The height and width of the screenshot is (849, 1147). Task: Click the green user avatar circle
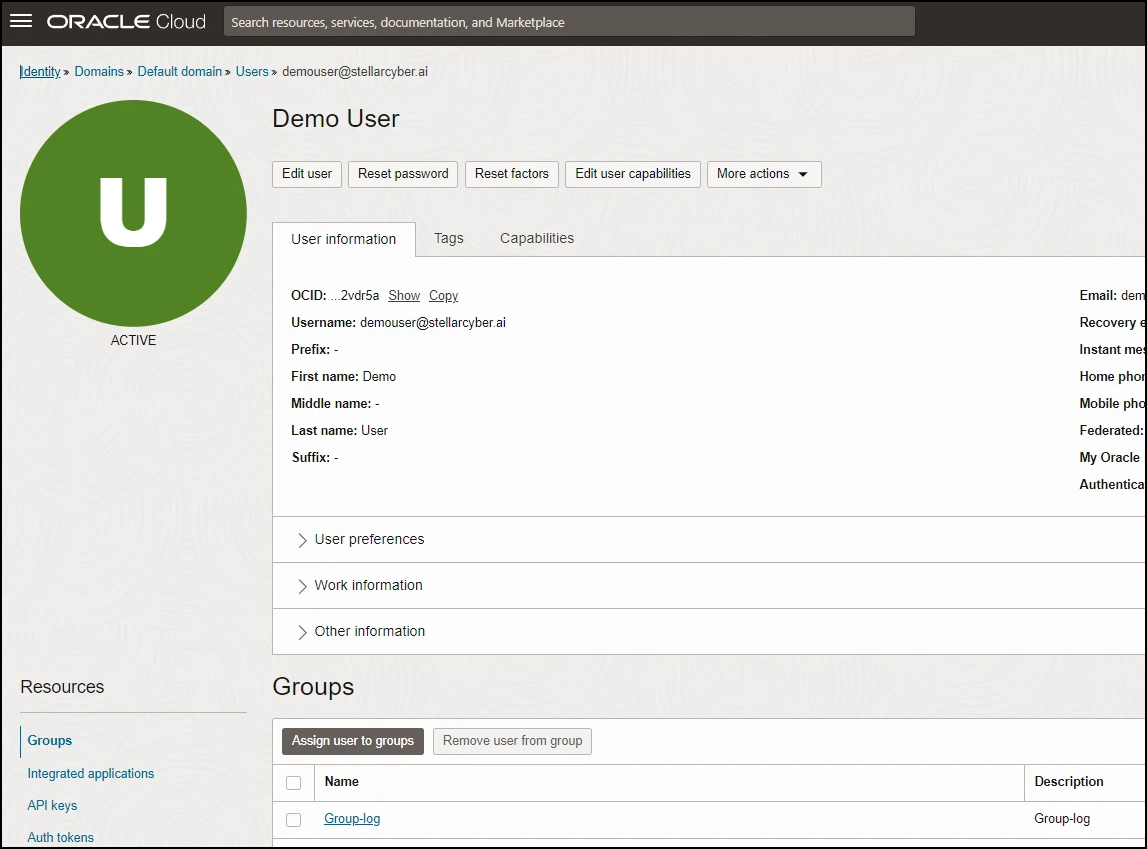coord(133,213)
